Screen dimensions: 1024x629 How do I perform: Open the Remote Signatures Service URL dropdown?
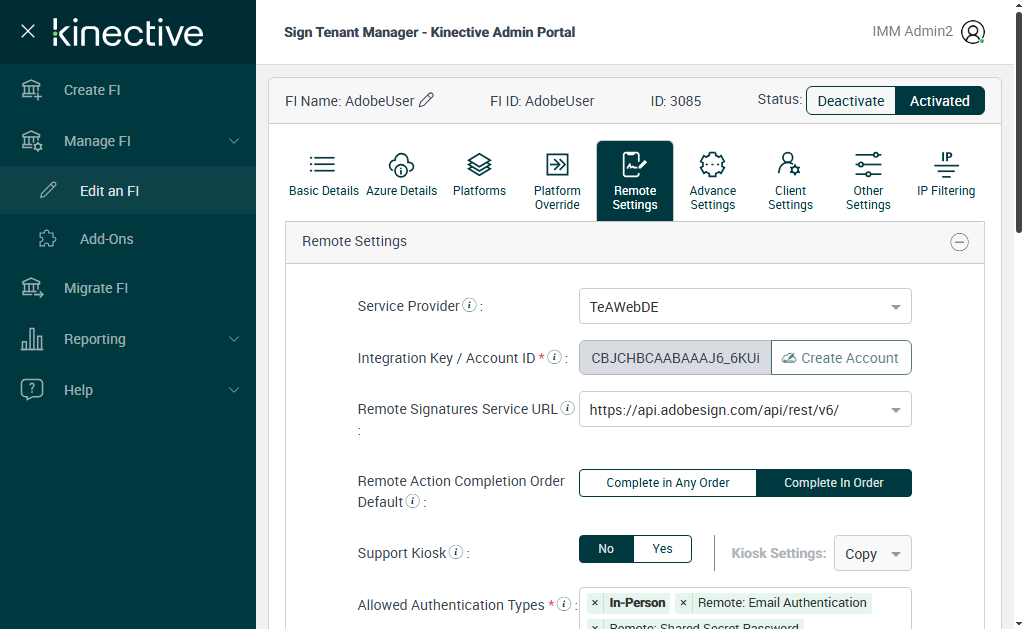pos(745,410)
